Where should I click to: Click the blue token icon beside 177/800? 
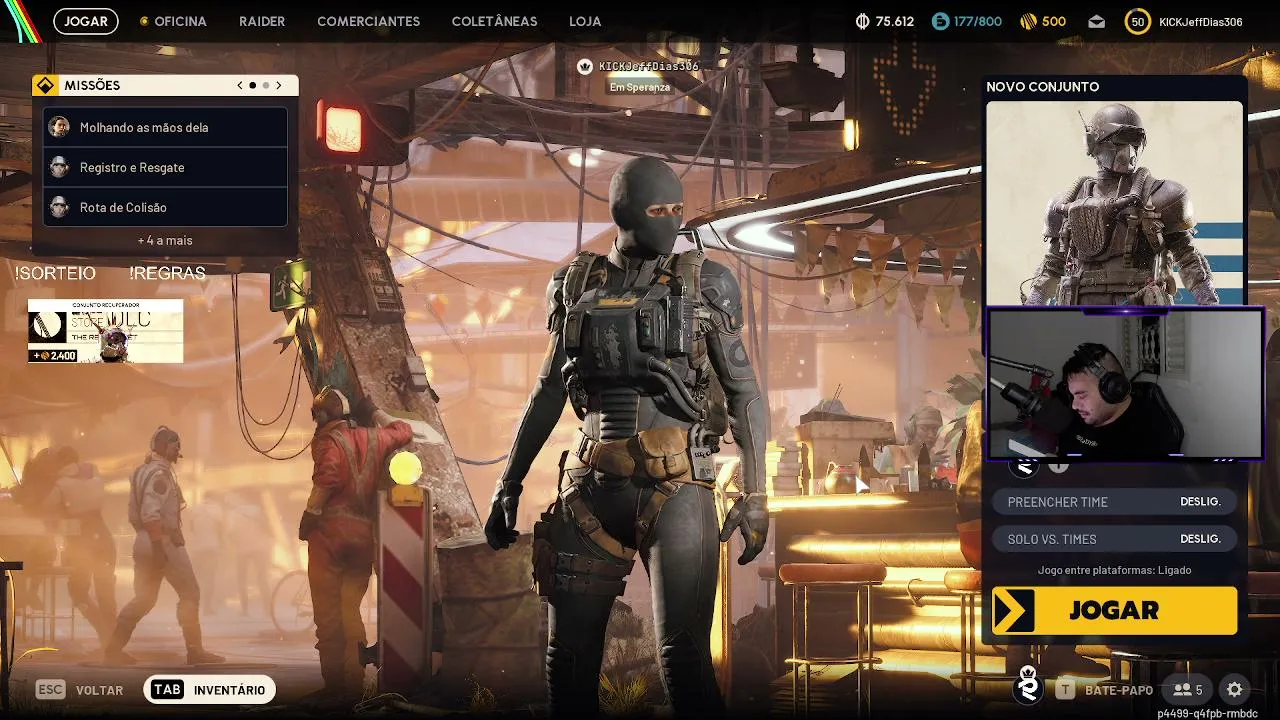click(940, 21)
